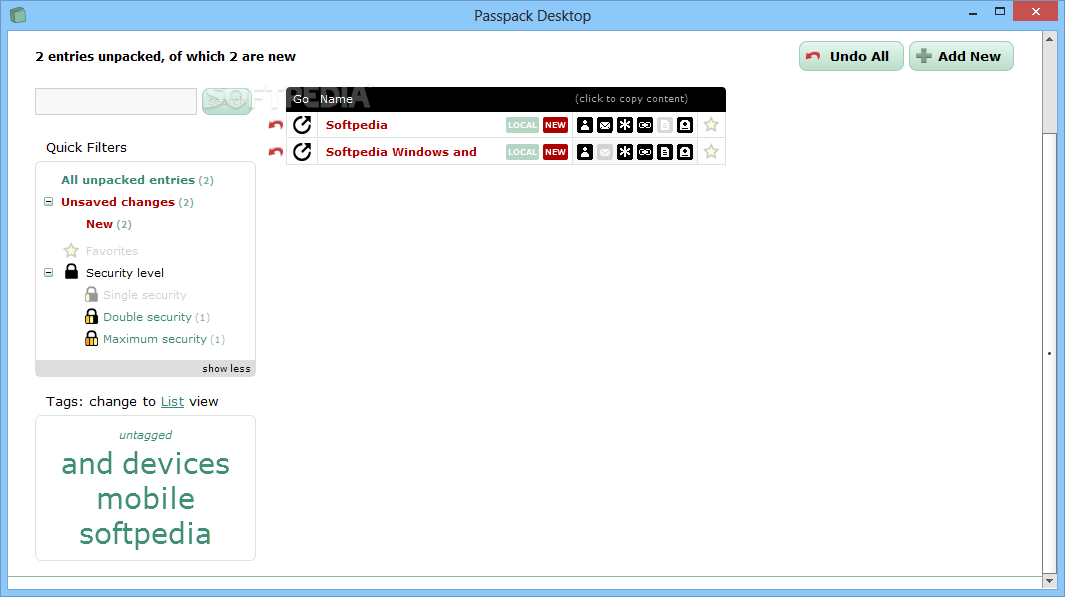Copy contact card icon of Softpedia Windows and entry

coord(685,152)
